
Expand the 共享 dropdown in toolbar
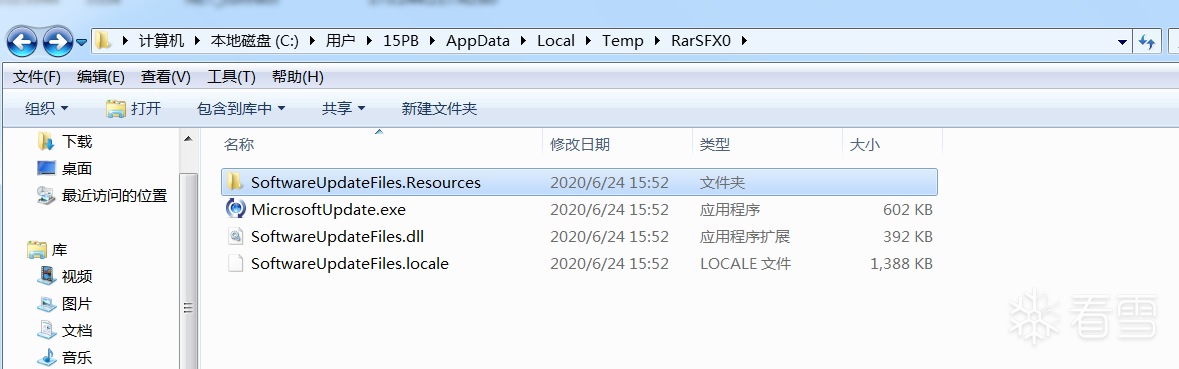[344, 109]
